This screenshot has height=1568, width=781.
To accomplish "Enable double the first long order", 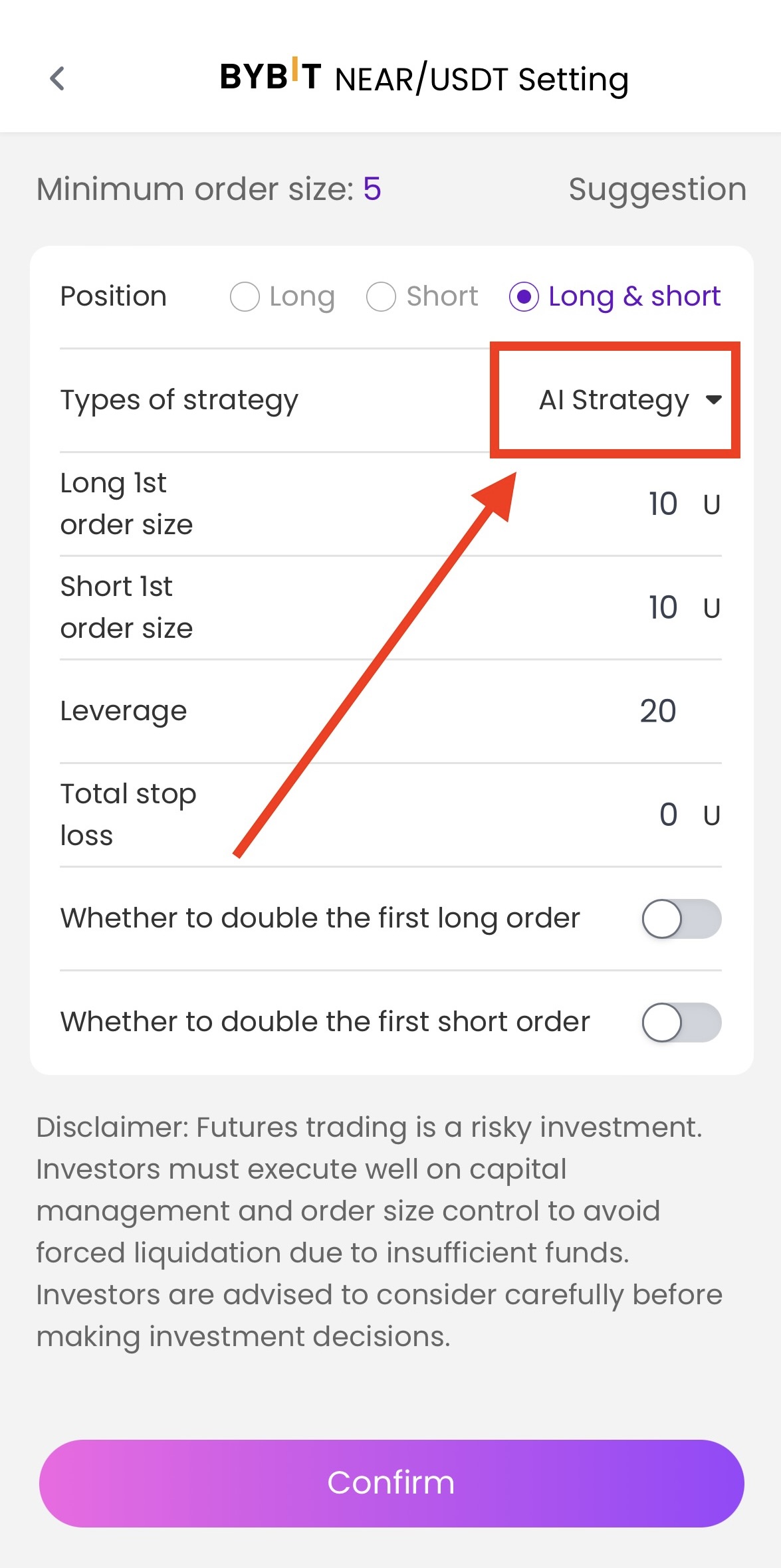I will tap(681, 919).
